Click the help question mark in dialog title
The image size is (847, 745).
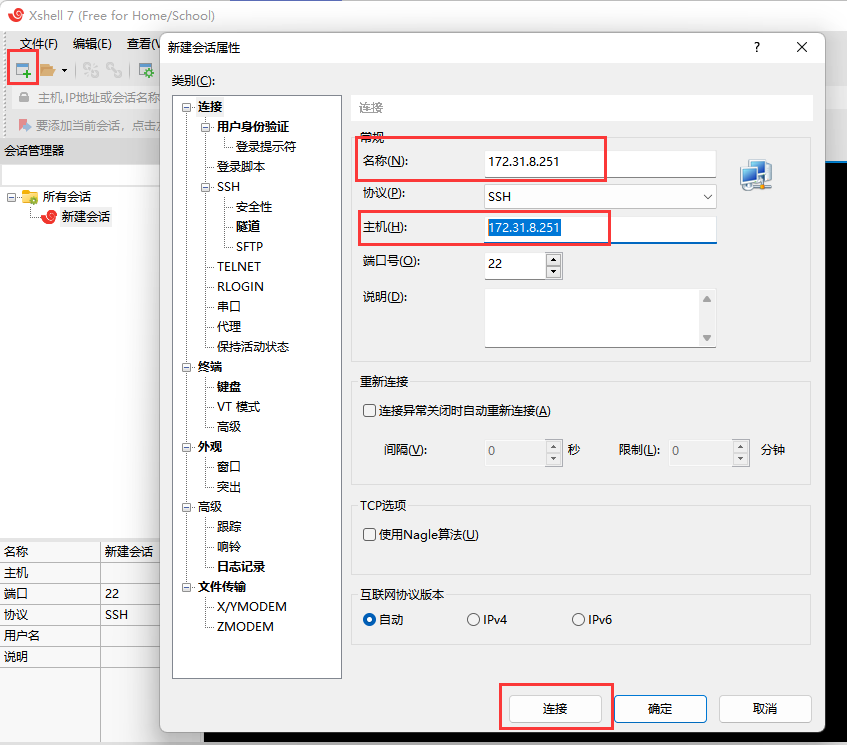coord(757,47)
